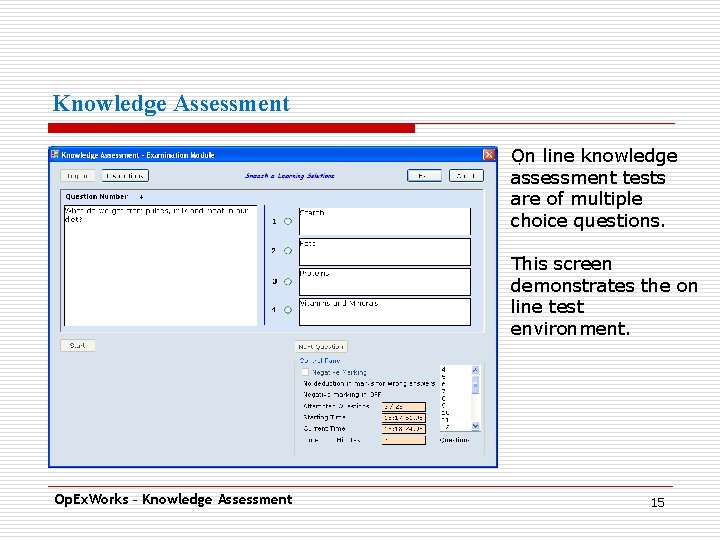Viewport: 720px width, 540px height.
Task: Click the Exit button at top right
Action: click(424, 175)
